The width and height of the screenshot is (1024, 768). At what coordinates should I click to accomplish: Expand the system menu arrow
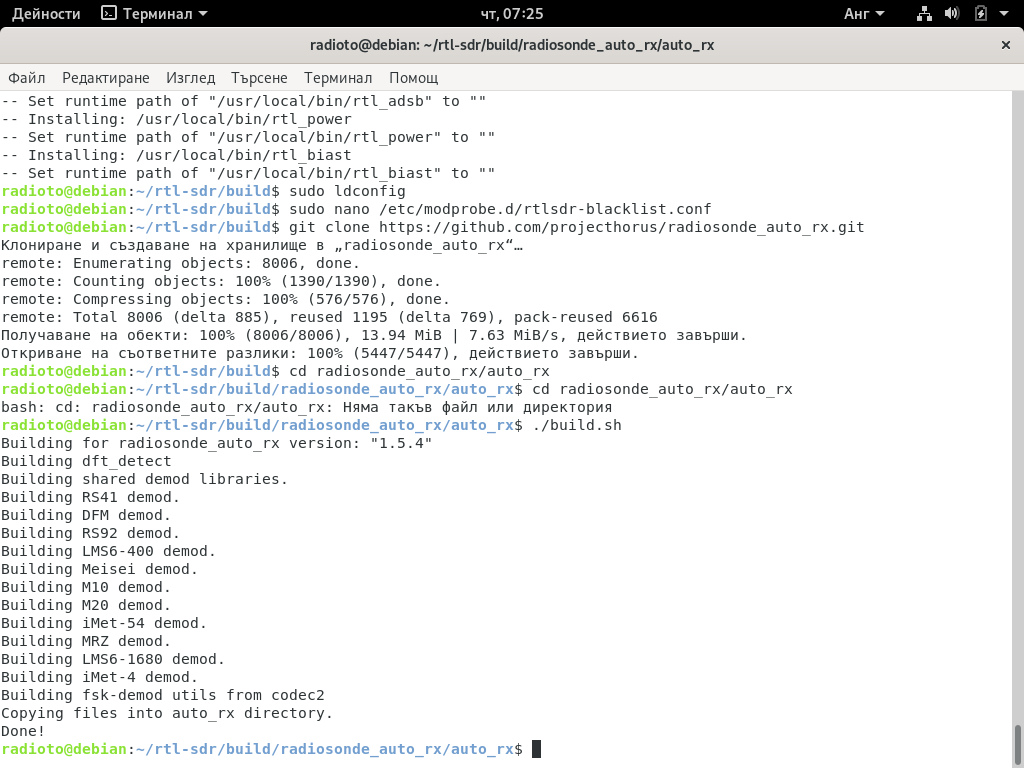1004,14
